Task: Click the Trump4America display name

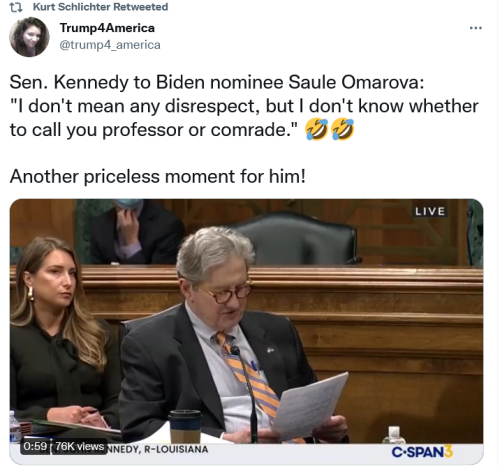Action: (x=107, y=28)
